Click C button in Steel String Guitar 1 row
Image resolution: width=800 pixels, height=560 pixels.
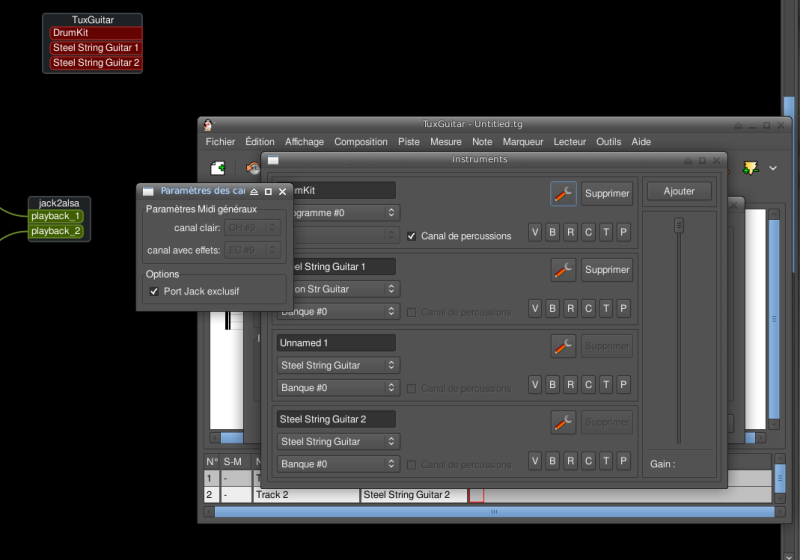click(588, 308)
